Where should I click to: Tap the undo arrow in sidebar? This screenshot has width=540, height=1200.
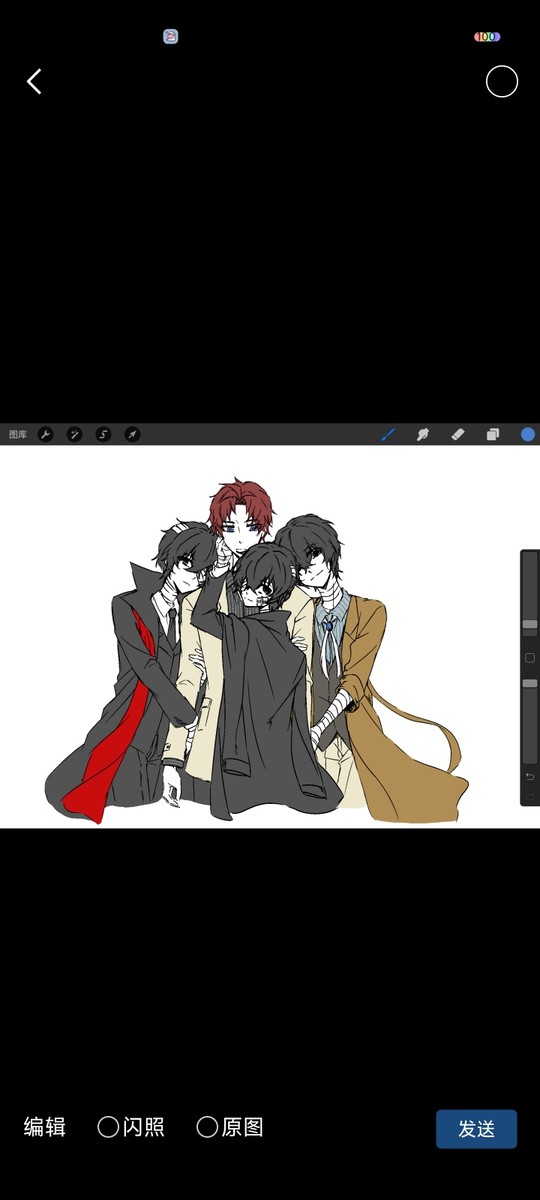[x=530, y=777]
